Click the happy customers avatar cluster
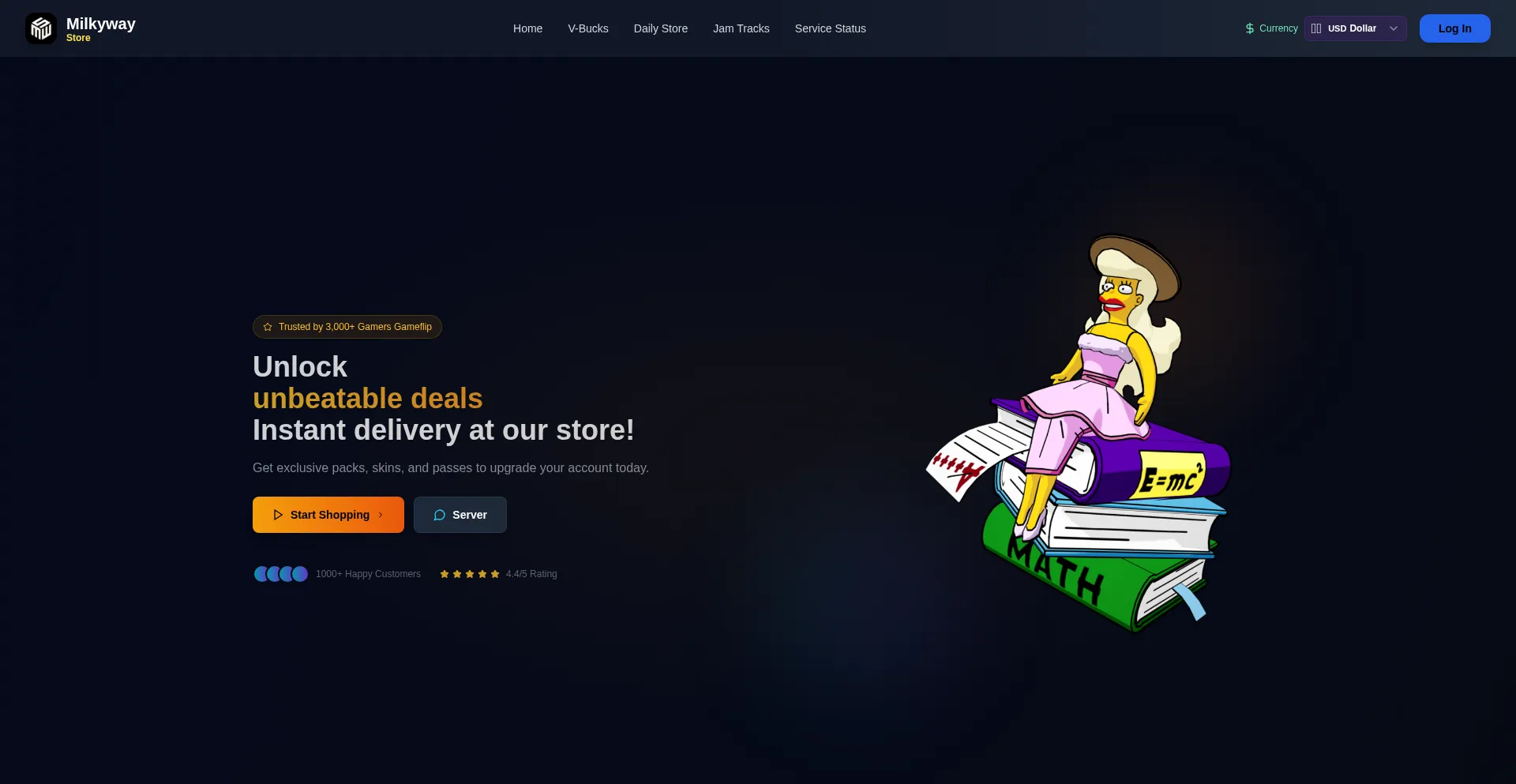1516x784 pixels. (281, 574)
